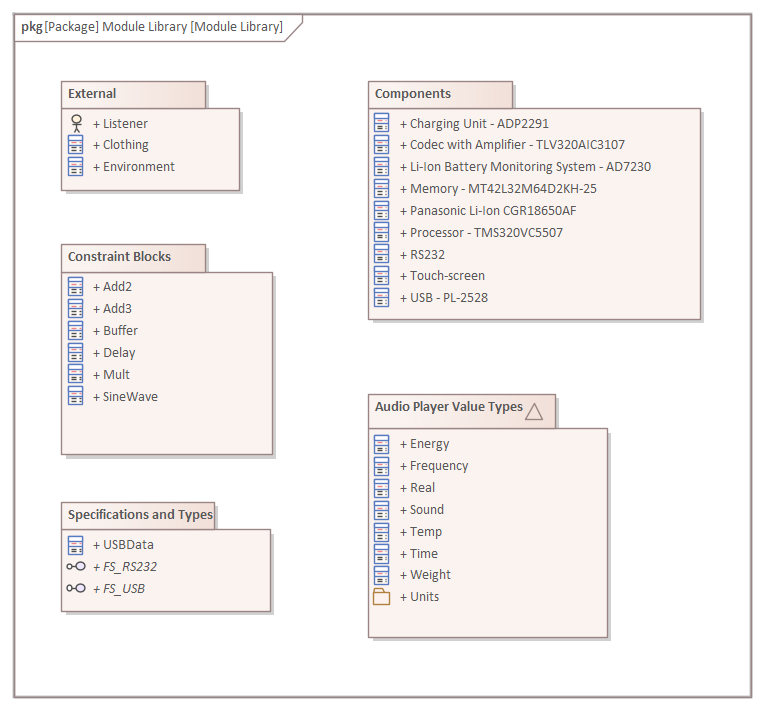The height and width of the screenshot is (714, 767).
Task: Select the Constraint Blocks package title tab
Action: 134,258
